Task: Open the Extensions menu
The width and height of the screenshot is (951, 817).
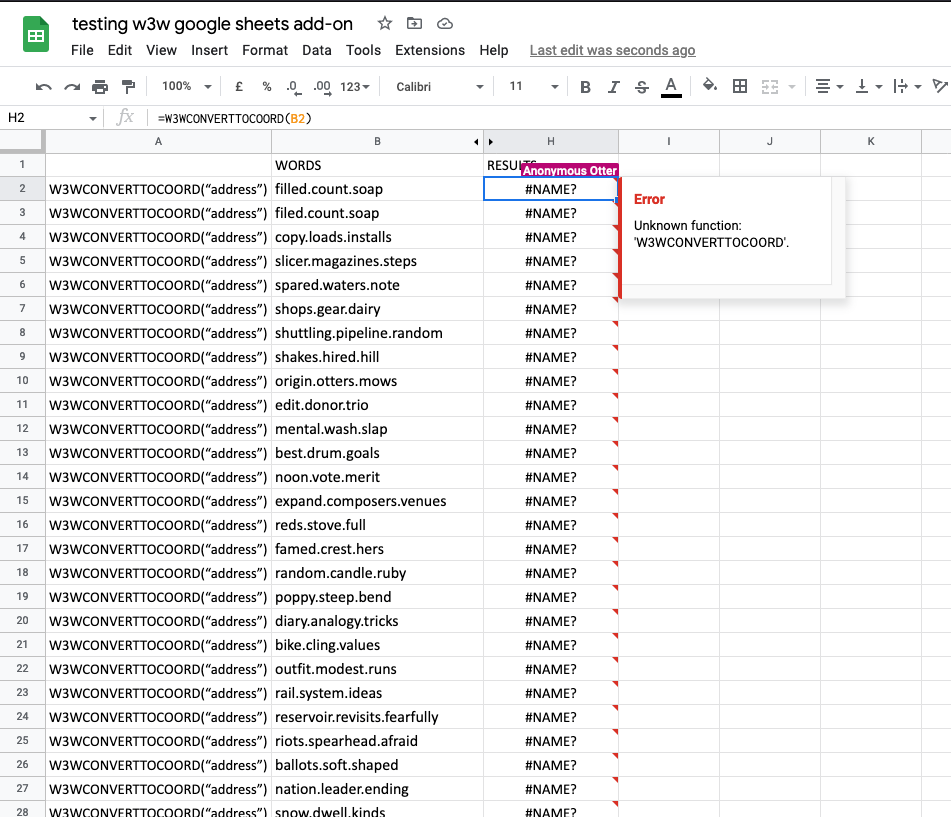Action: click(430, 50)
